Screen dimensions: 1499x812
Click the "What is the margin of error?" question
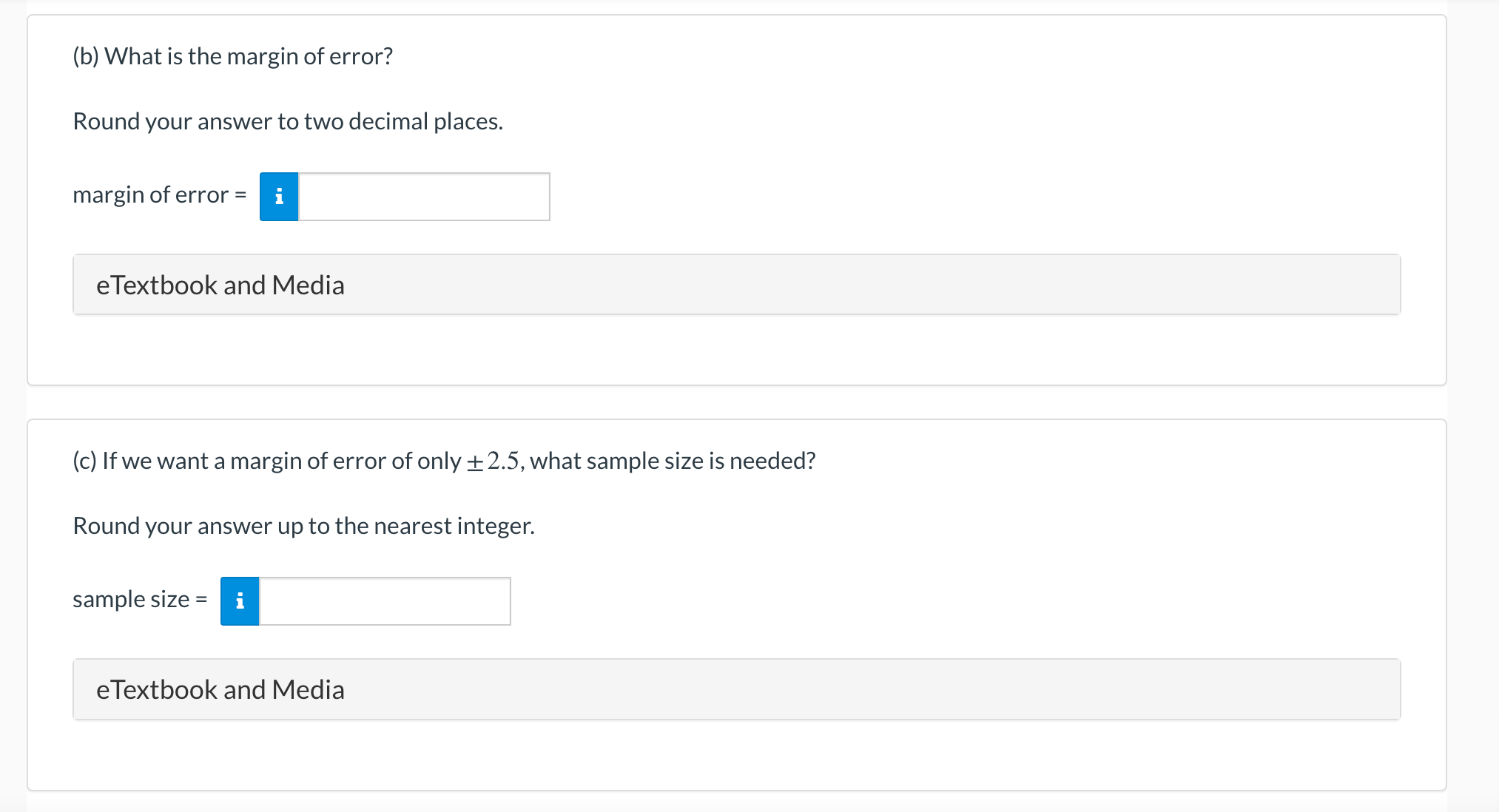coord(249,56)
